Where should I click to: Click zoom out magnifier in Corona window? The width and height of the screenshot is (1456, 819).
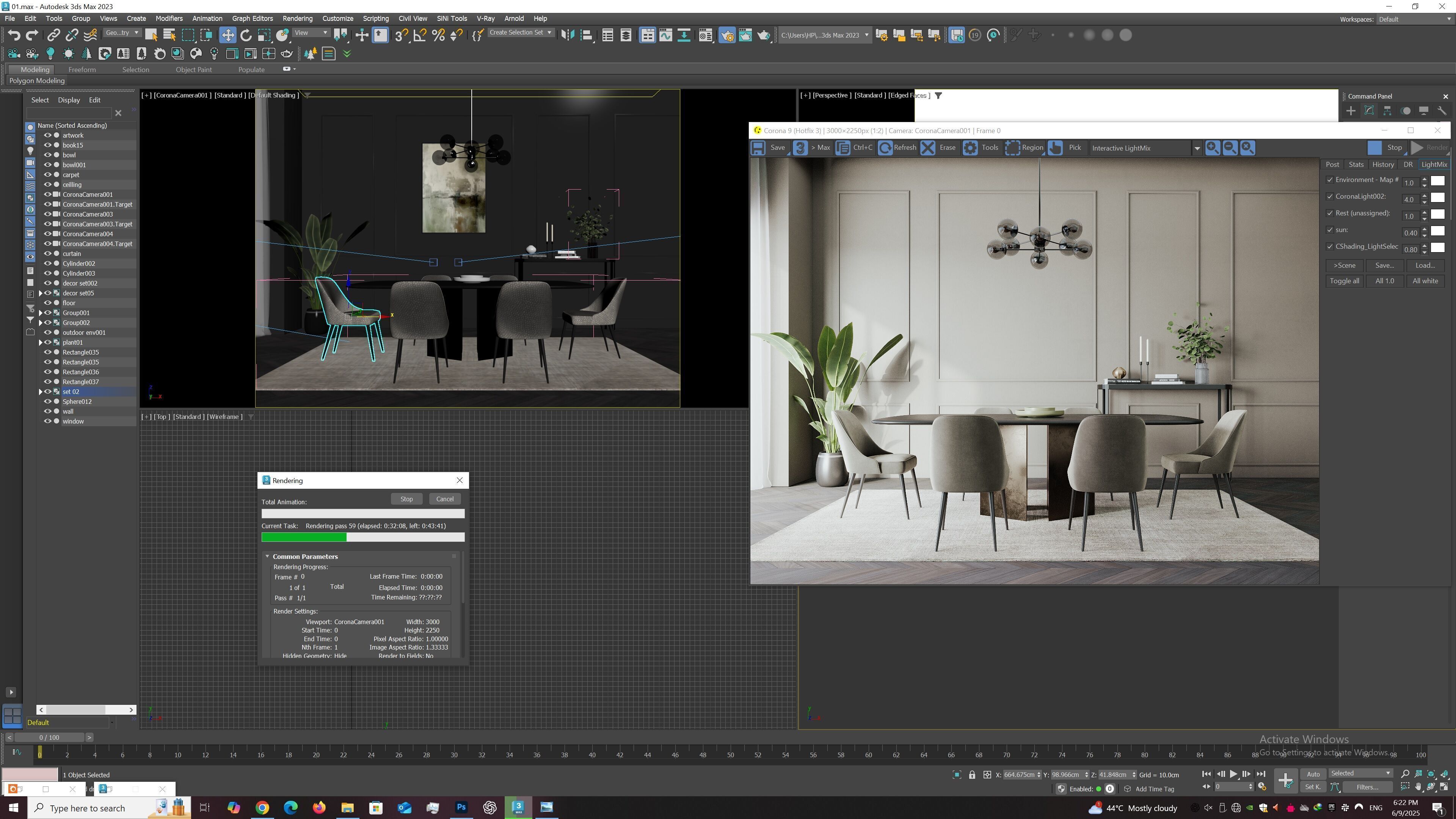tap(1229, 148)
